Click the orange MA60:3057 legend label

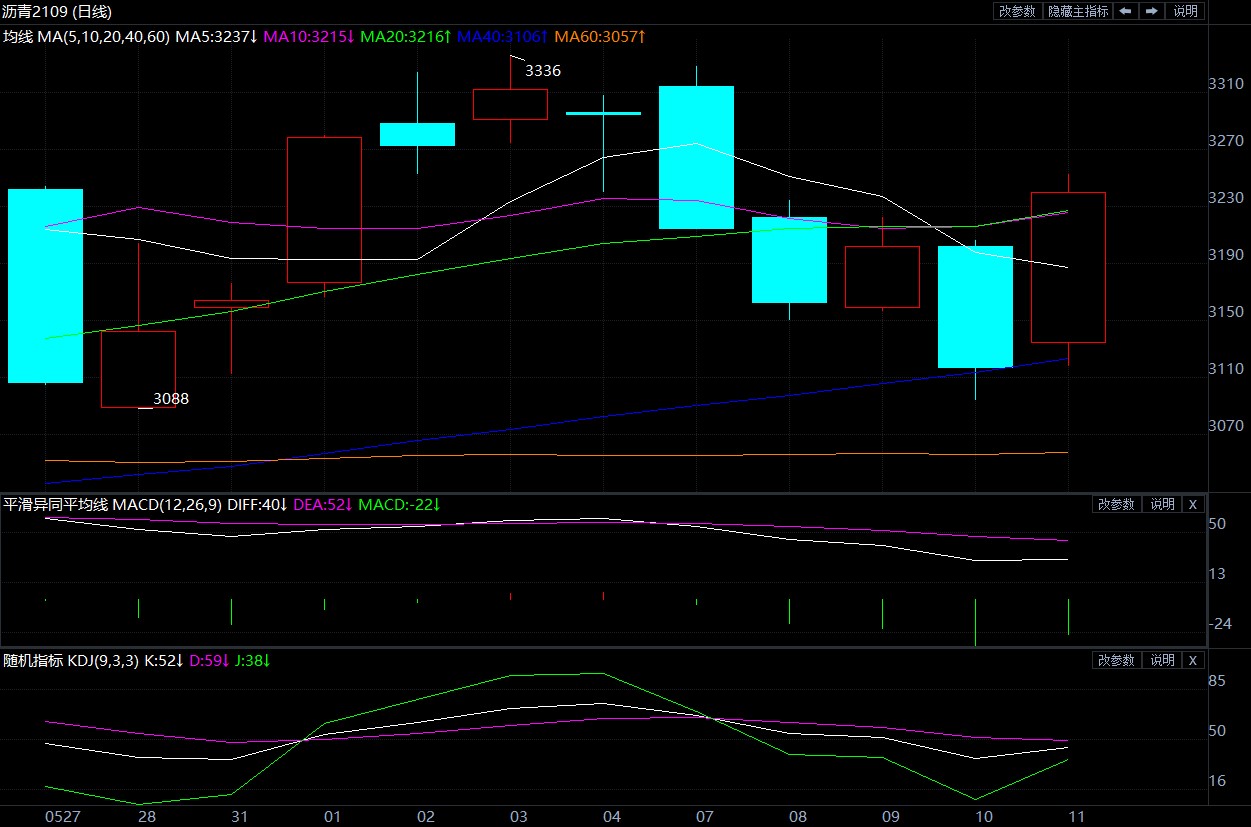[599, 37]
